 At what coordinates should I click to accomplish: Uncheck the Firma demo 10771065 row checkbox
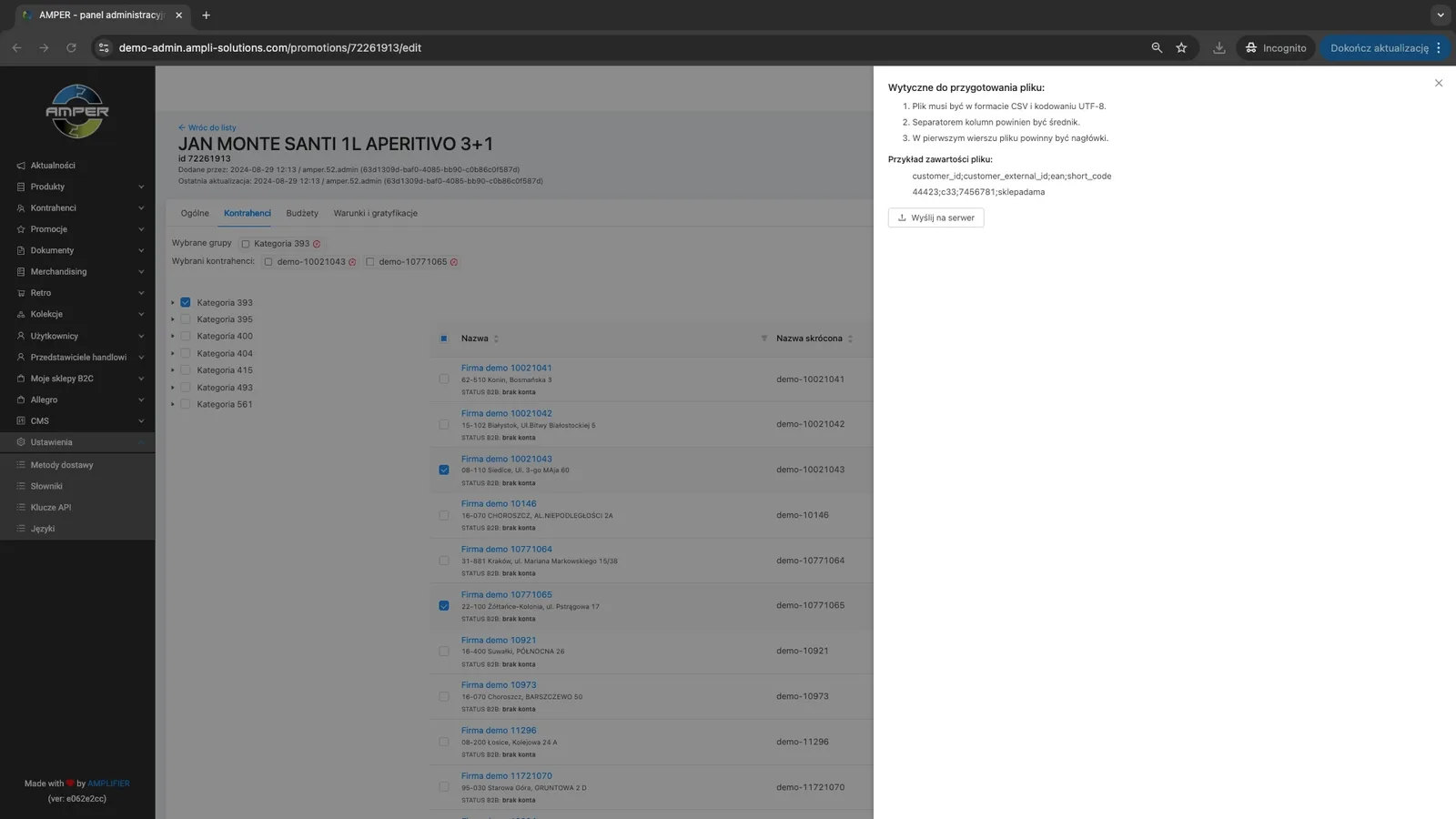[x=444, y=605]
